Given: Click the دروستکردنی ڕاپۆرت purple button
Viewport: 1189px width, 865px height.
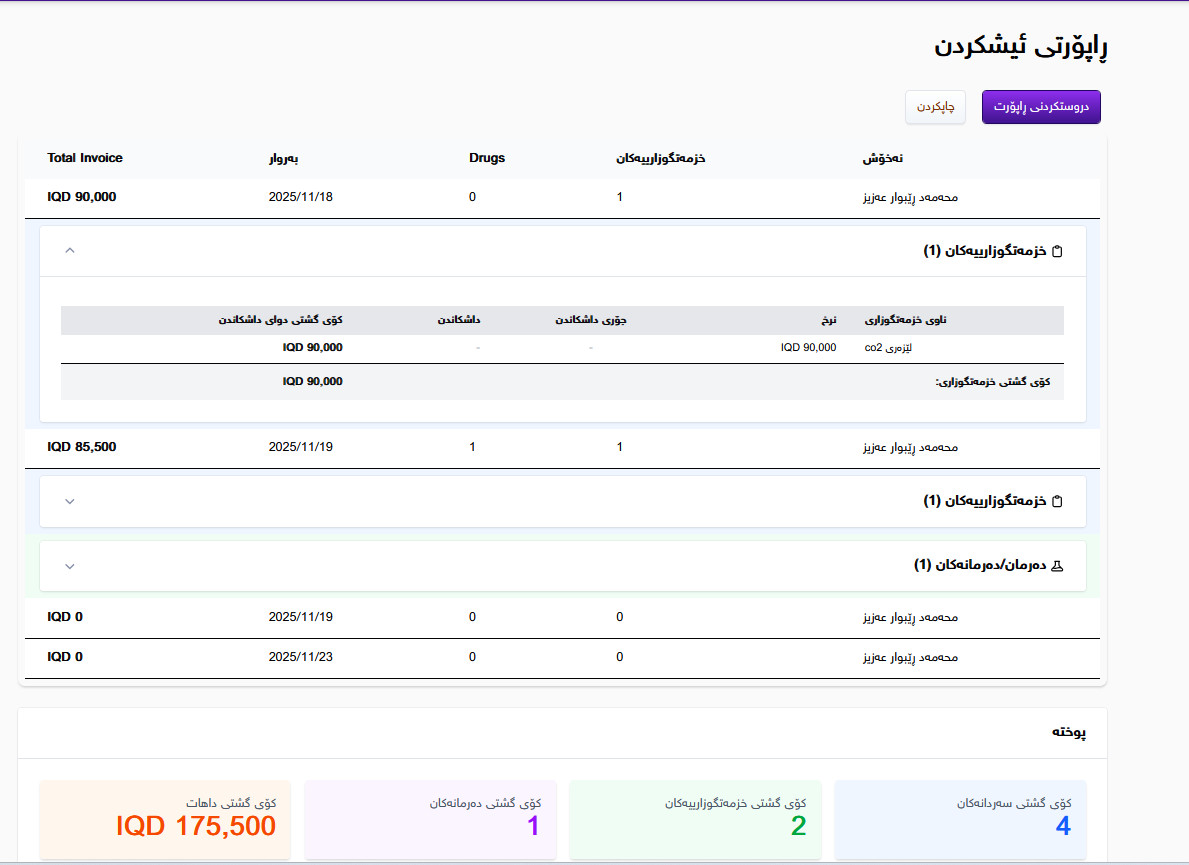Looking at the screenshot, I should coord(1041,107).
